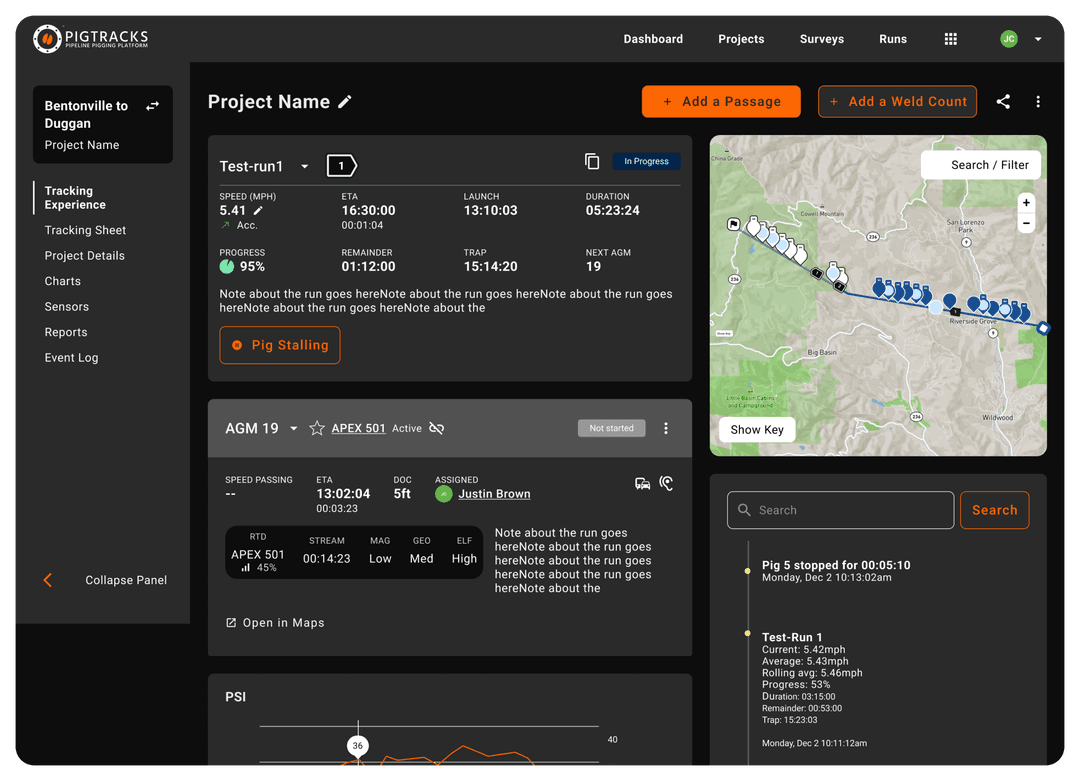The image size is (1080, 781).
Task: Mute notifications for APEX 501
Action: [x=435, y=429]
